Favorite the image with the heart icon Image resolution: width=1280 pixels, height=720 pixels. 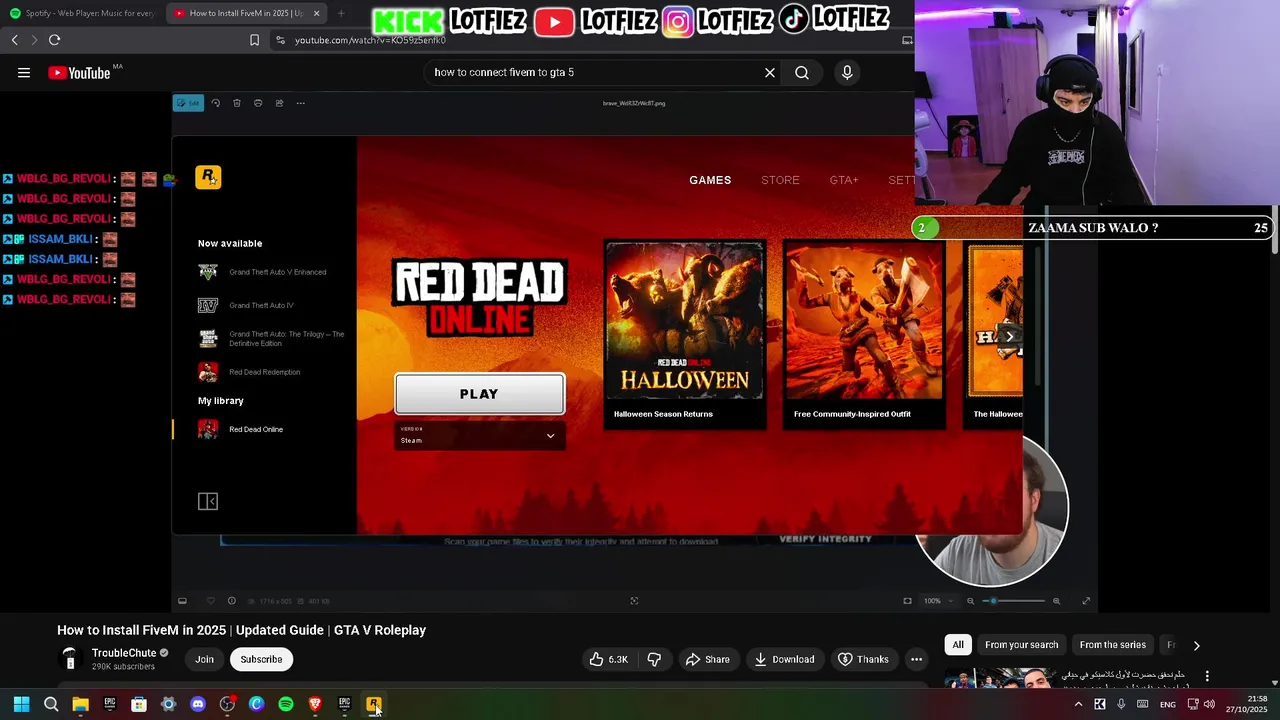pyautogui.click(x=210, y=601)
